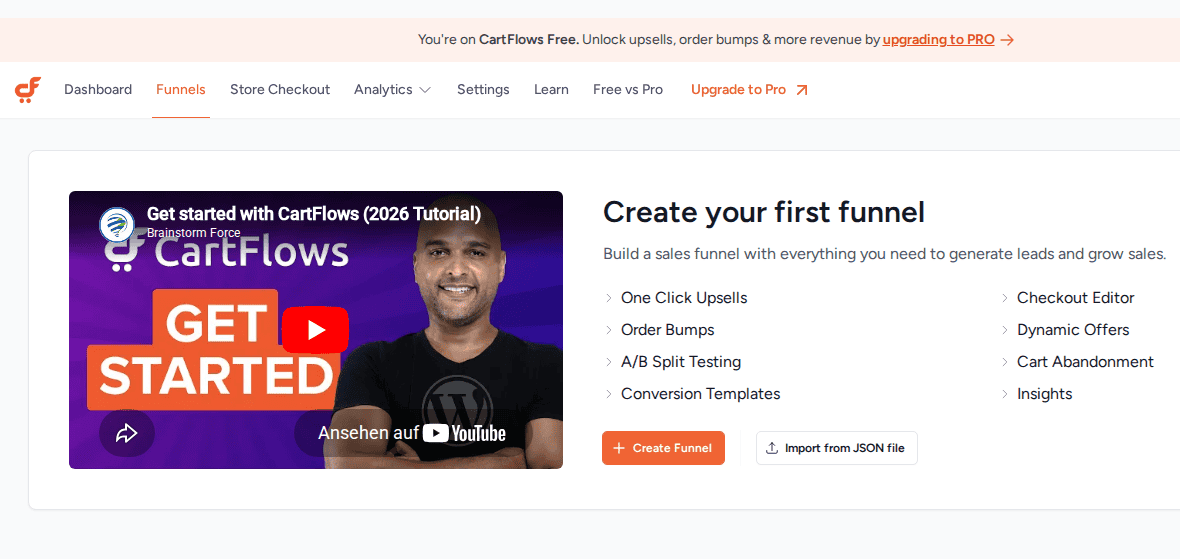Click the Cart Abandonment text
1180x559 pixels.
(x=1085, y=362)
